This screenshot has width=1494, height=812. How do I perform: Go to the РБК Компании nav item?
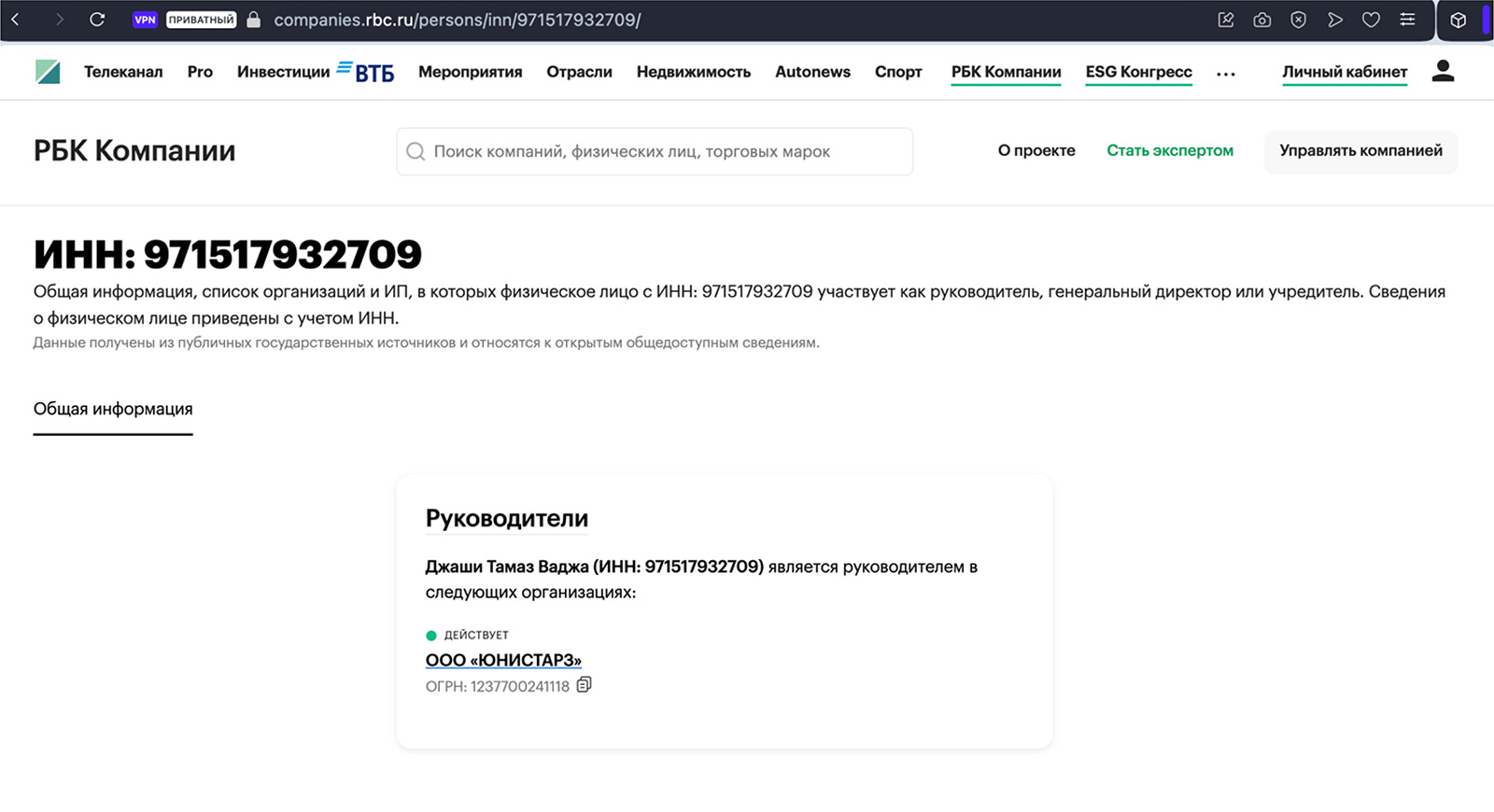(1006, 72)
